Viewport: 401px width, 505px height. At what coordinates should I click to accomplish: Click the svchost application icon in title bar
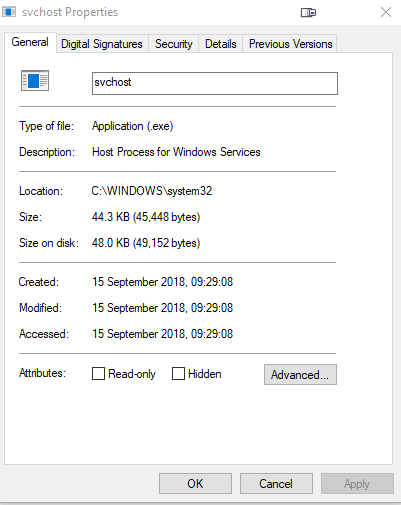(9, 12)
